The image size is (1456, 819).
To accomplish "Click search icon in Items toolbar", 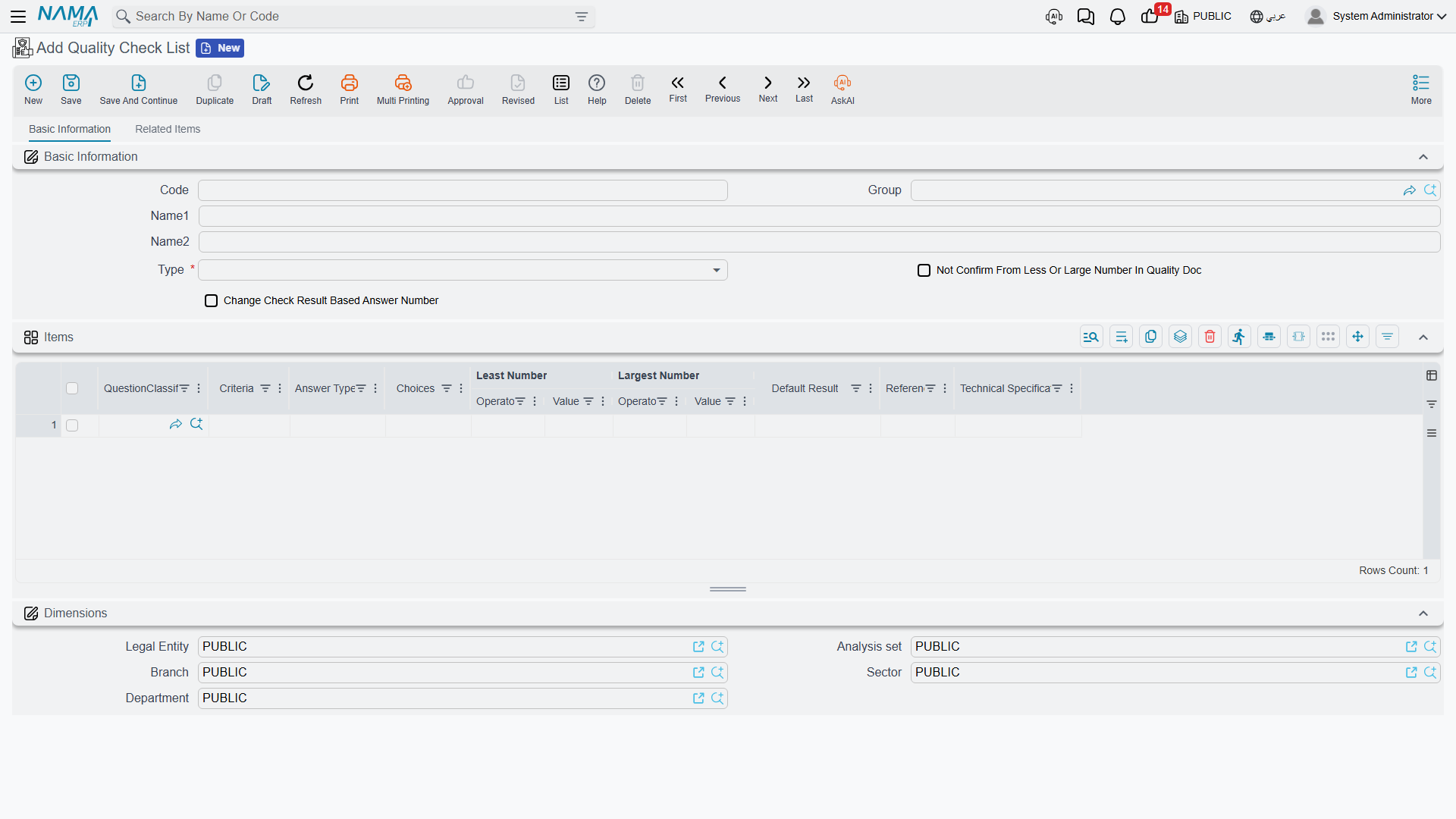I will 1091,337.
